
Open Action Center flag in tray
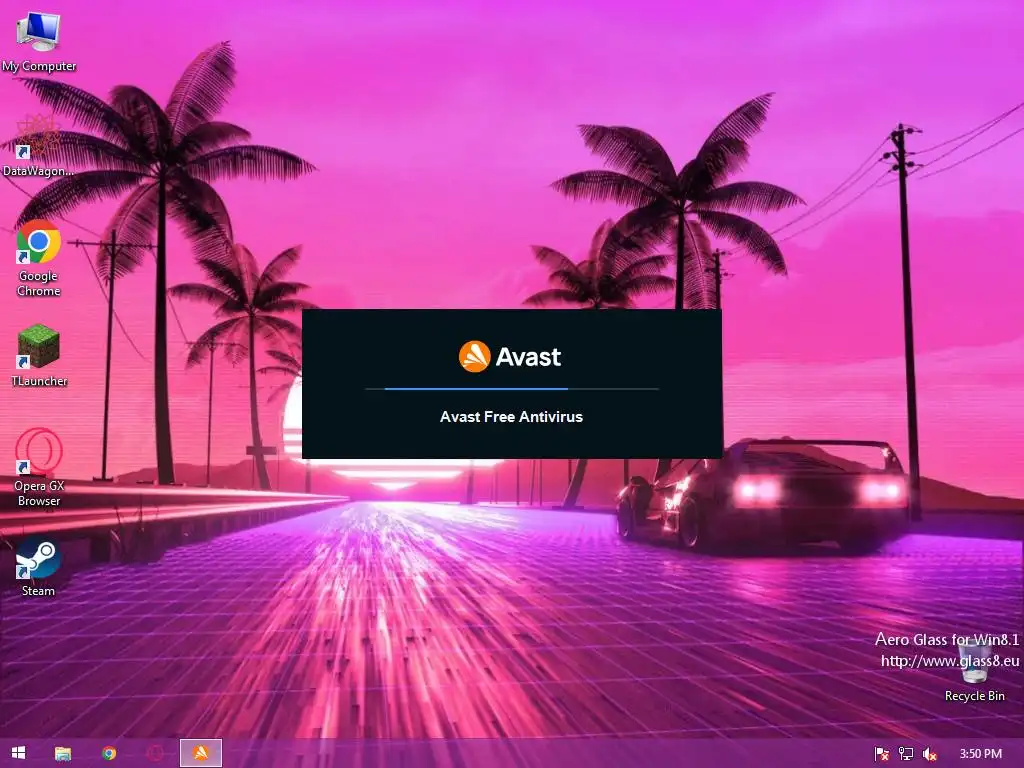[x=882, y=754]
